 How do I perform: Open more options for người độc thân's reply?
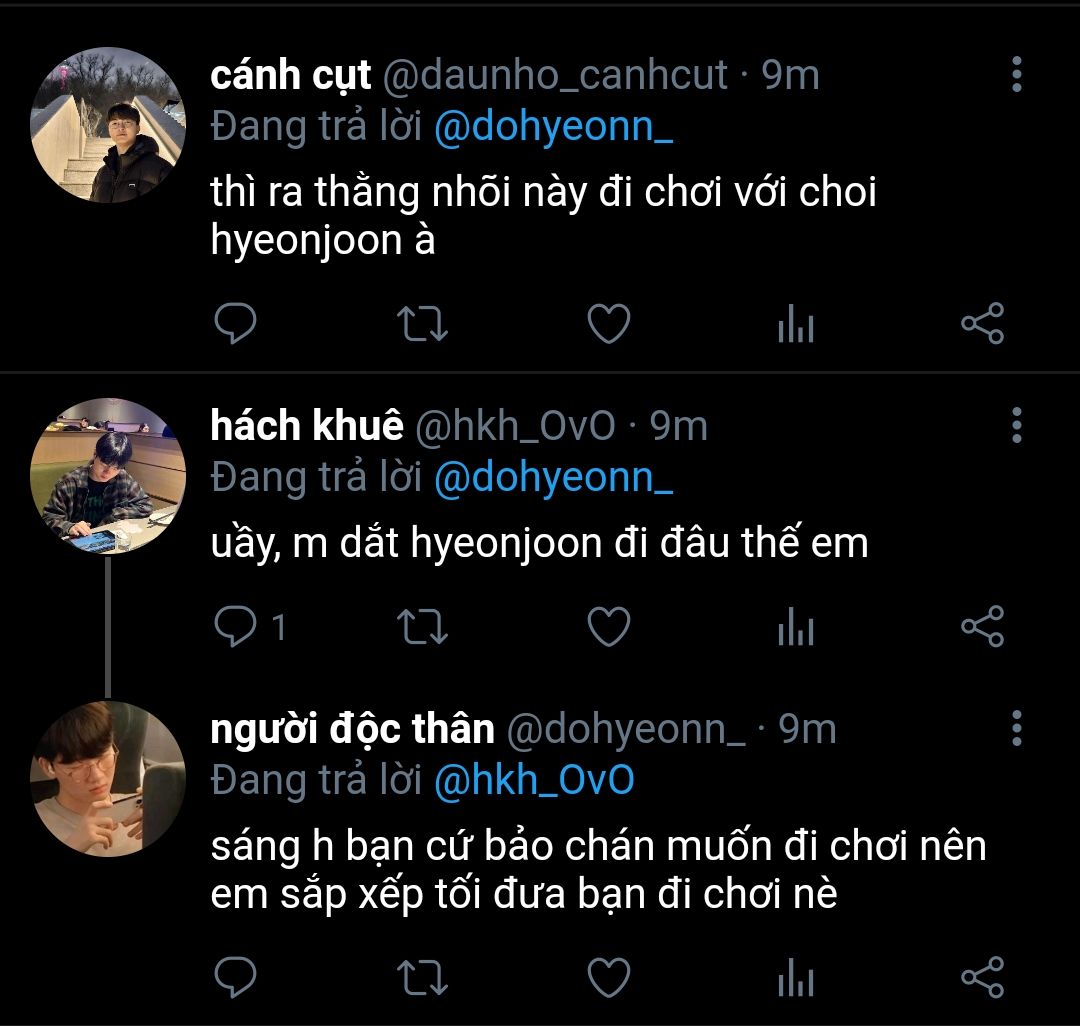1016,728
